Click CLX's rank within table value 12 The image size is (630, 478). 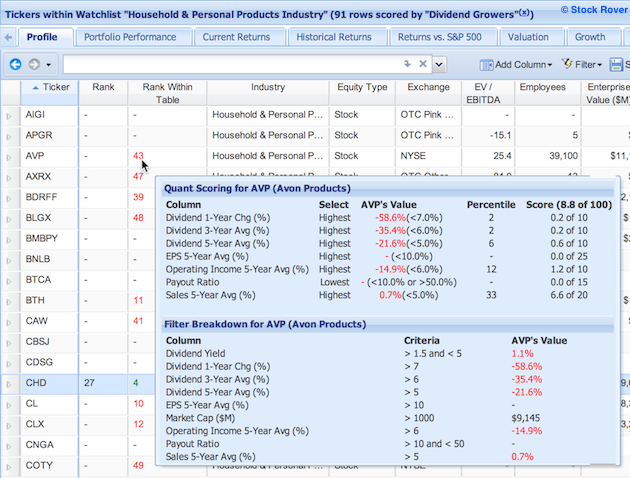[138, 424]
